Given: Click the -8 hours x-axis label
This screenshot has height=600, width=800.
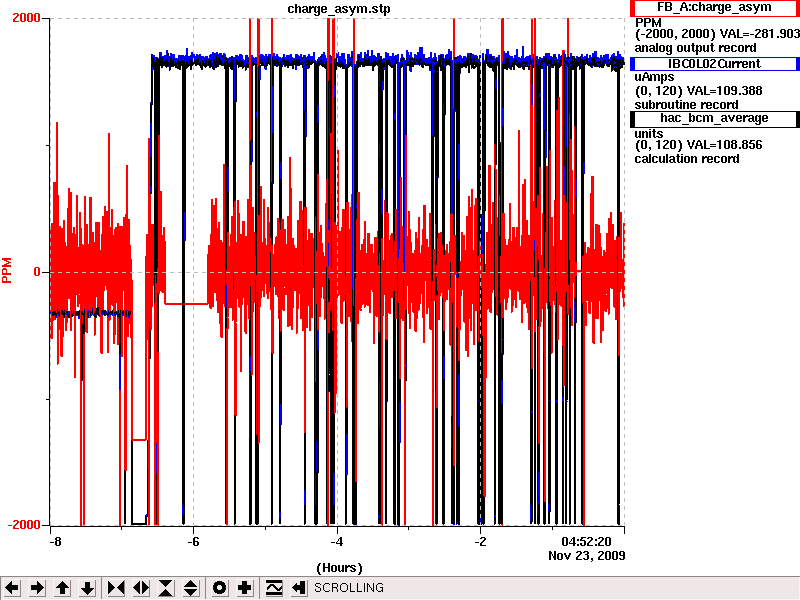Looking at the screenshot, I should [x=55, y=541].
